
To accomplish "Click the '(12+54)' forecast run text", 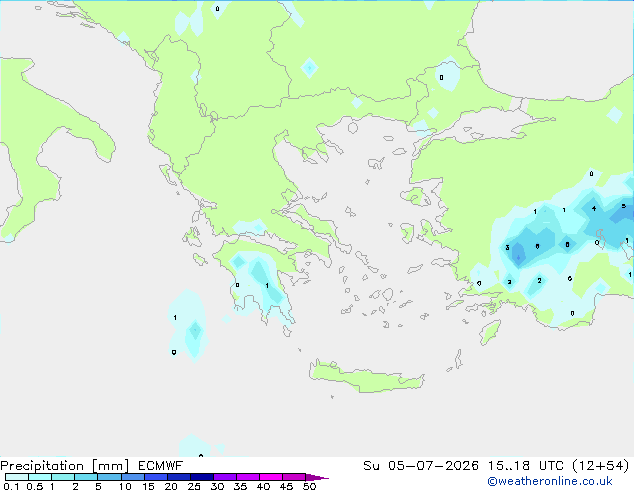I will click(601, 466).
